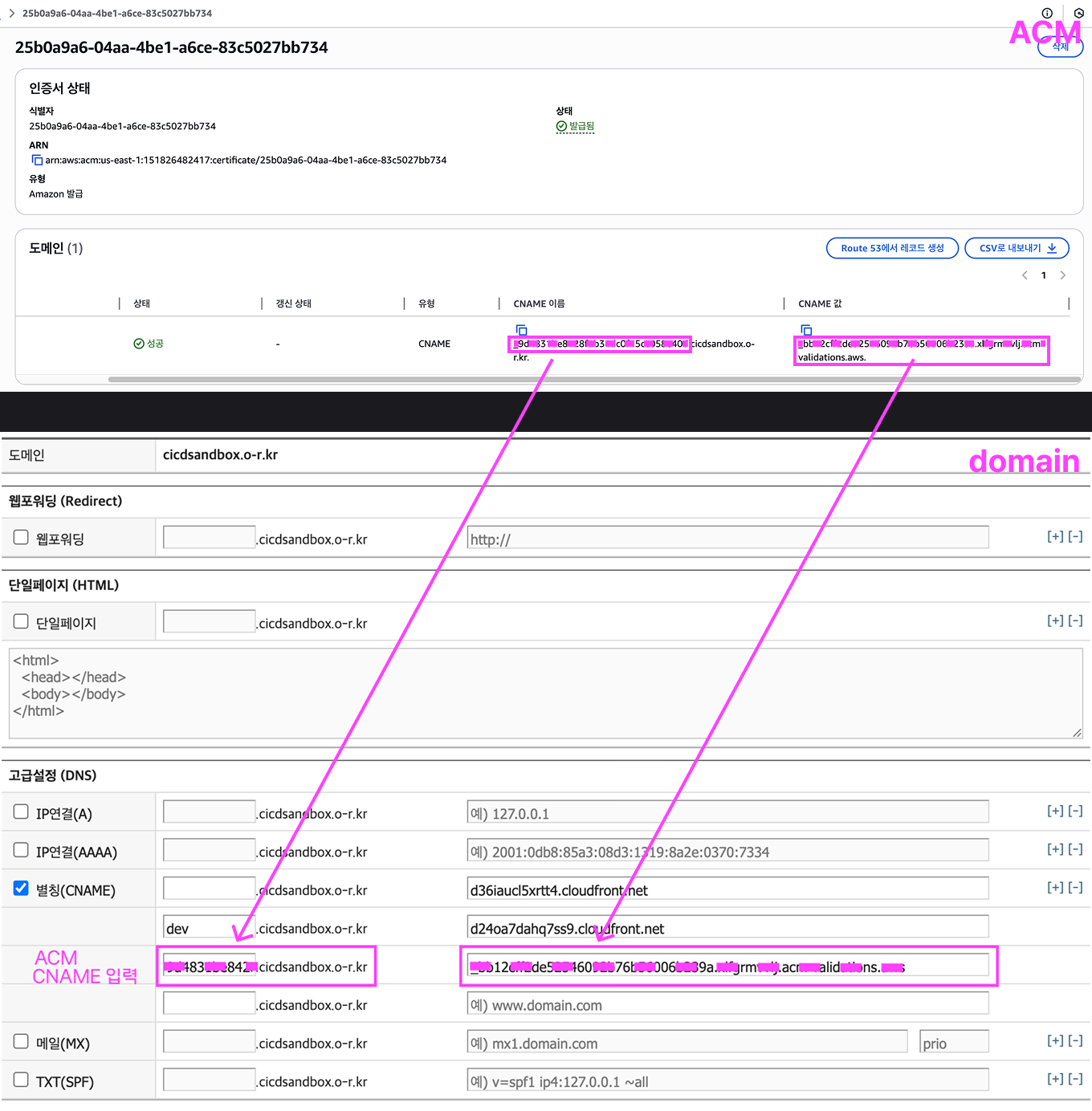The image size is (1092, 1111).
Task: Expand the breadcrumb chevron at top left
Action: pyautogui.click(x=11, y=13)
